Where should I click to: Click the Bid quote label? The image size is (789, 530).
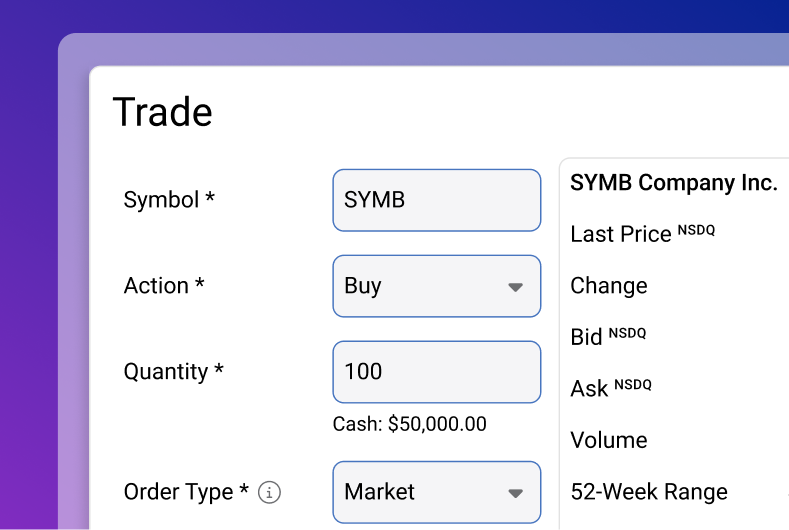(x=586, y=337)
